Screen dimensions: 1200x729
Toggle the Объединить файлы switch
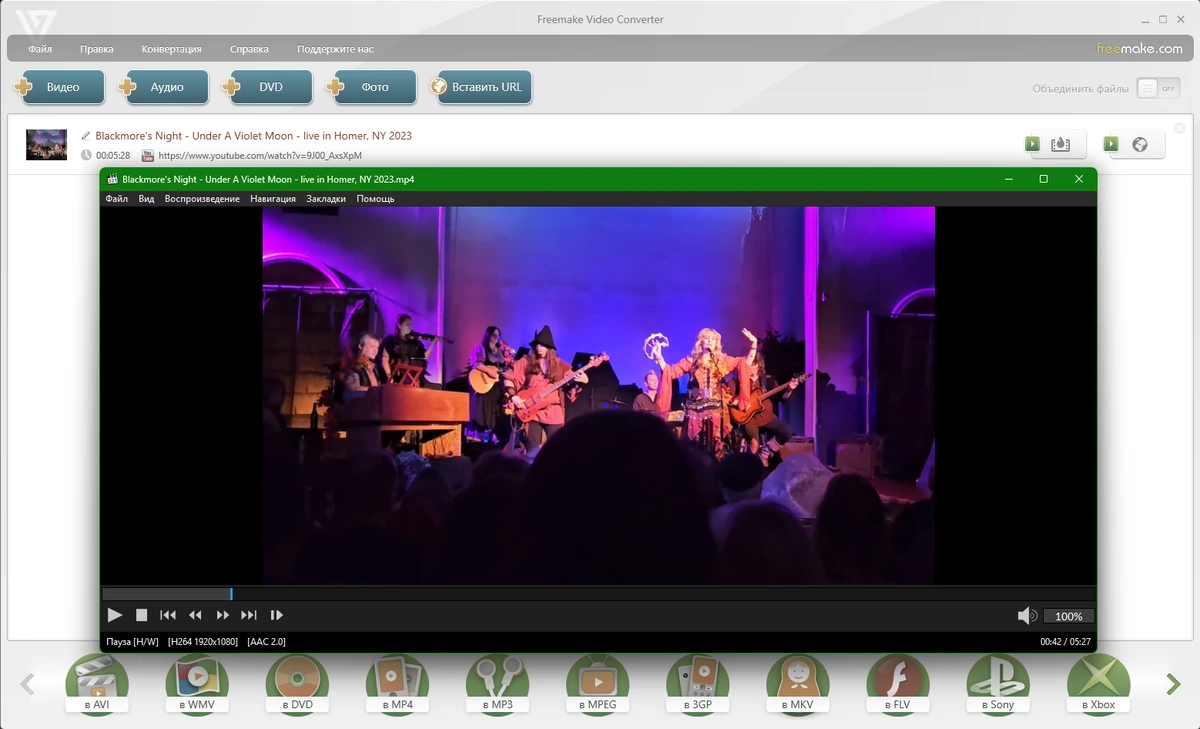[x=1158, y=88]
